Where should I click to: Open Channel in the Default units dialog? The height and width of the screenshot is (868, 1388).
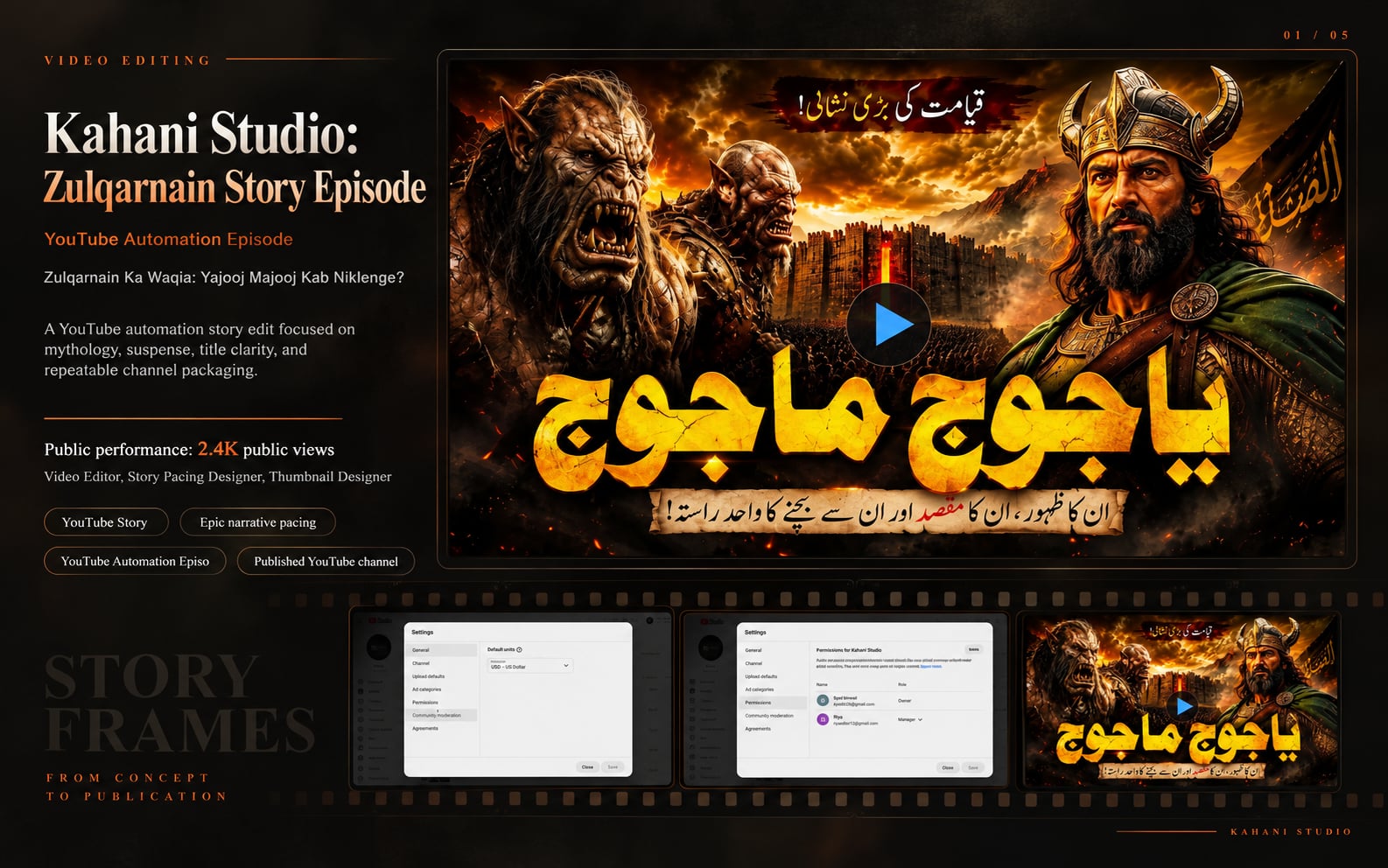(x=442, y=663)
